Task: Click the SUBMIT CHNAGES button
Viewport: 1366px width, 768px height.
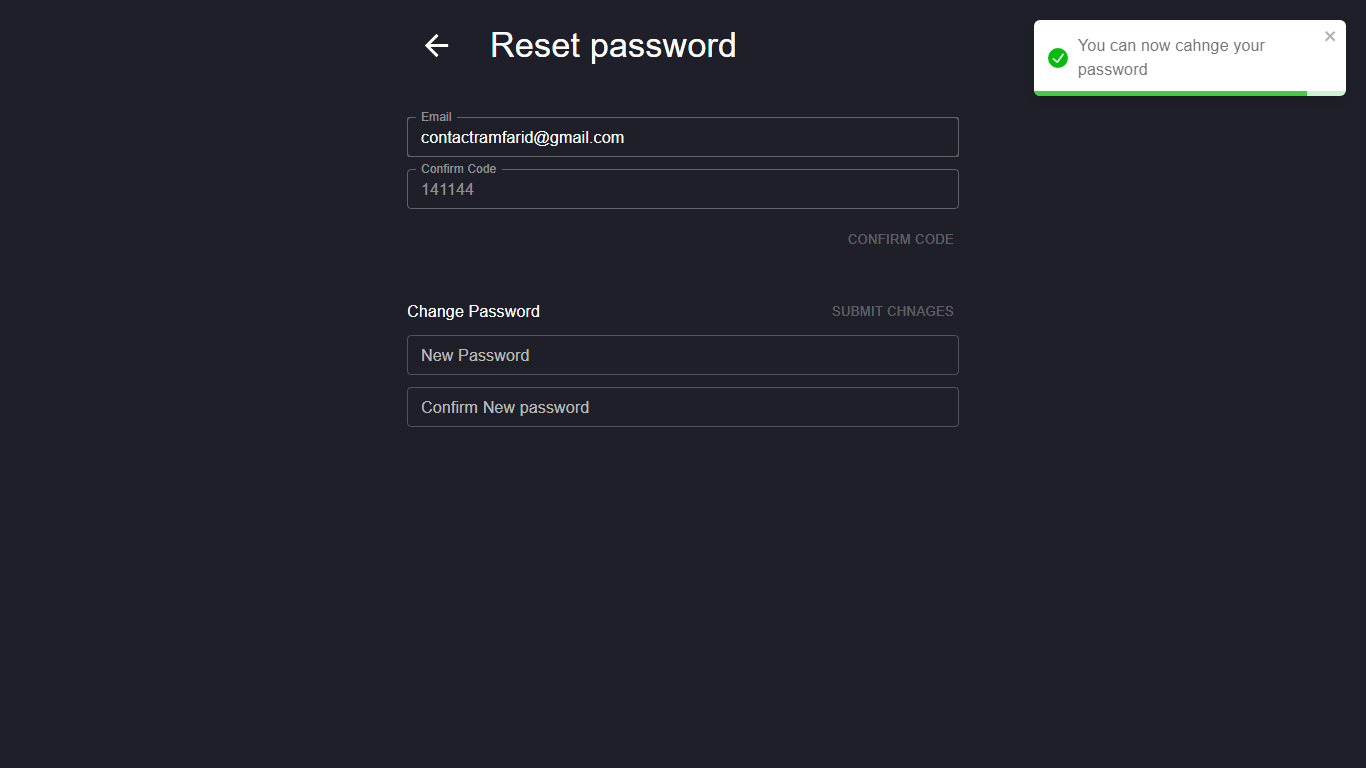Action: [x=892, y=311]
